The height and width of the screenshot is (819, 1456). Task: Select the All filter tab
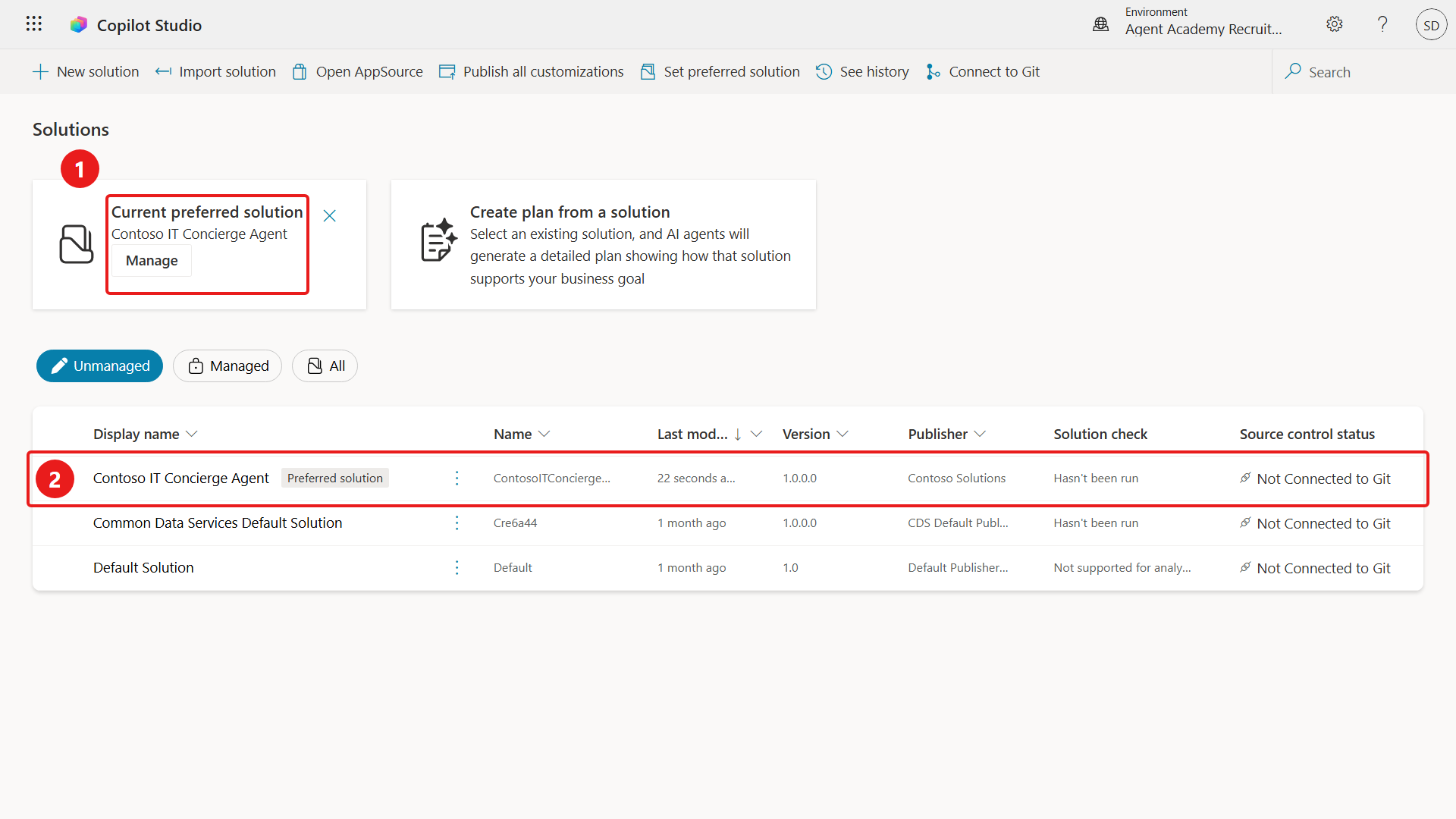coord(325,366)
